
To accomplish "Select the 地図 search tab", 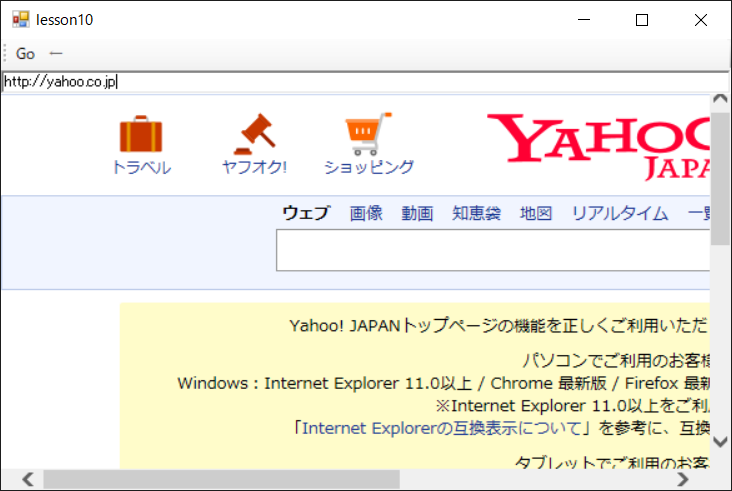I will (x=536, y=213).
